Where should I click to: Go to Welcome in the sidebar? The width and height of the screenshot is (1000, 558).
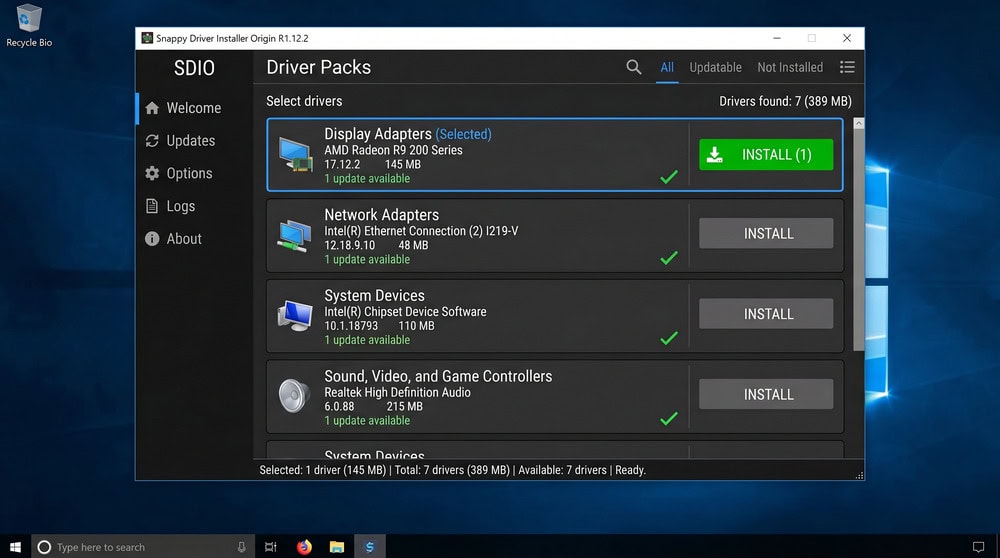pos(194,108)
